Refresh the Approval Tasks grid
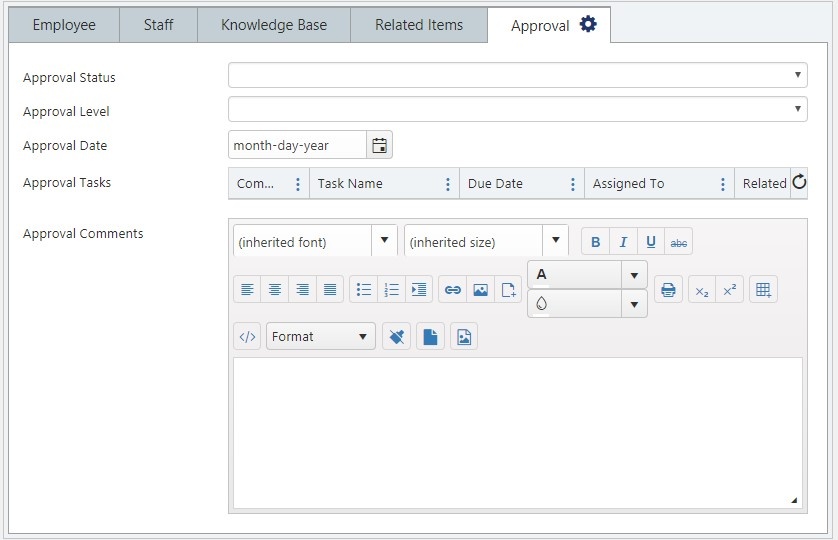This screenshot has height=540, width=838. click(x=799, y=182)
